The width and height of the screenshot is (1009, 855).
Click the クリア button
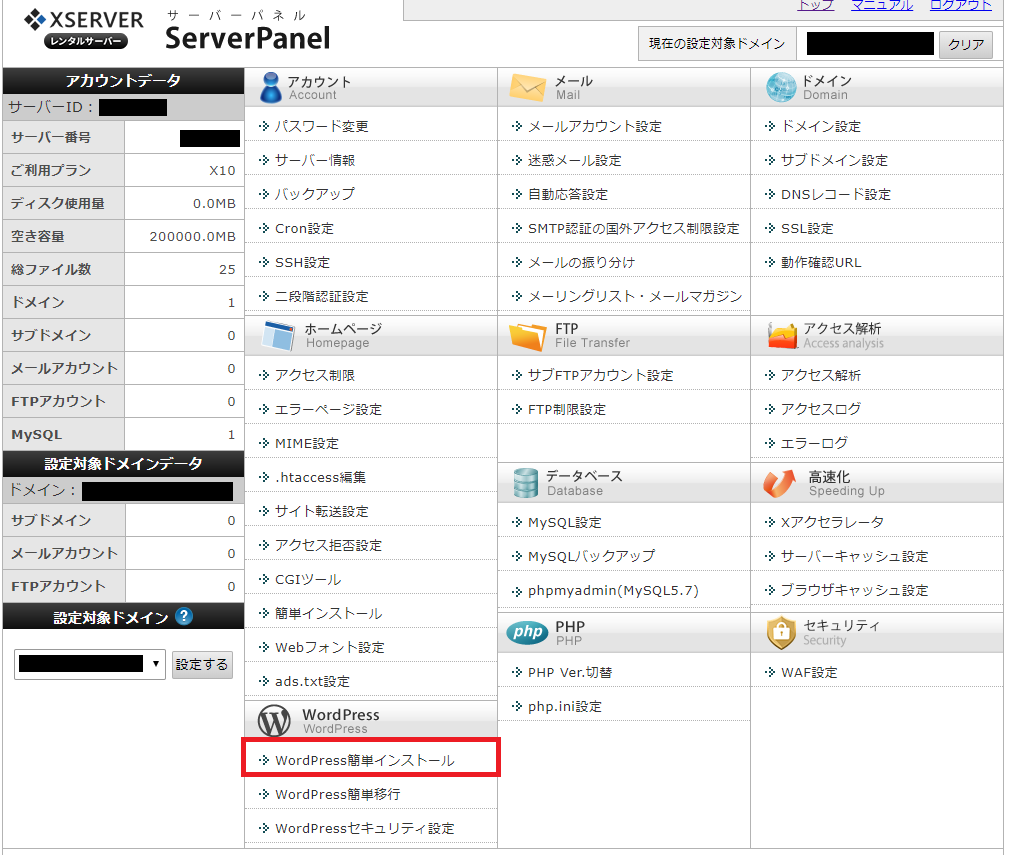[966, 44]
